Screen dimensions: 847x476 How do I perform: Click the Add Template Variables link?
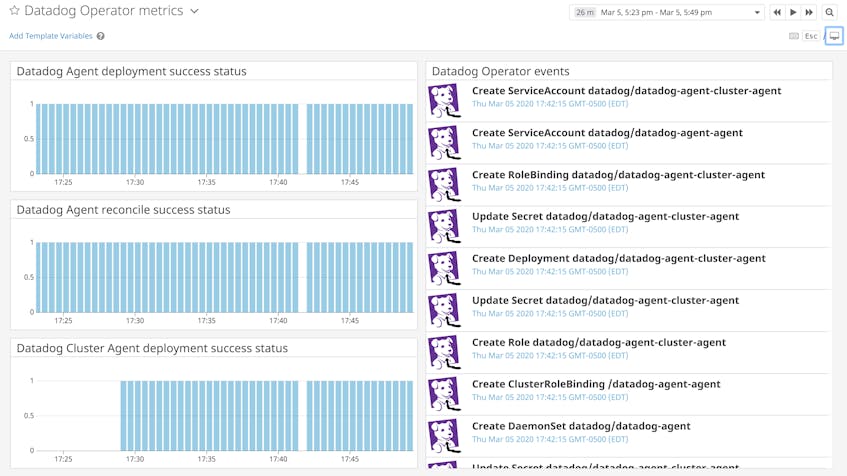click(51, 36)
